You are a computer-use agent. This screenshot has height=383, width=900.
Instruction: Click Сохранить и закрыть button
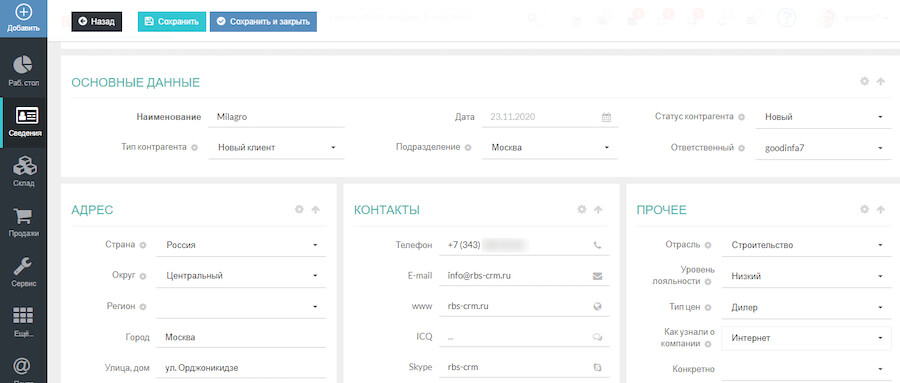pos(263,21)
